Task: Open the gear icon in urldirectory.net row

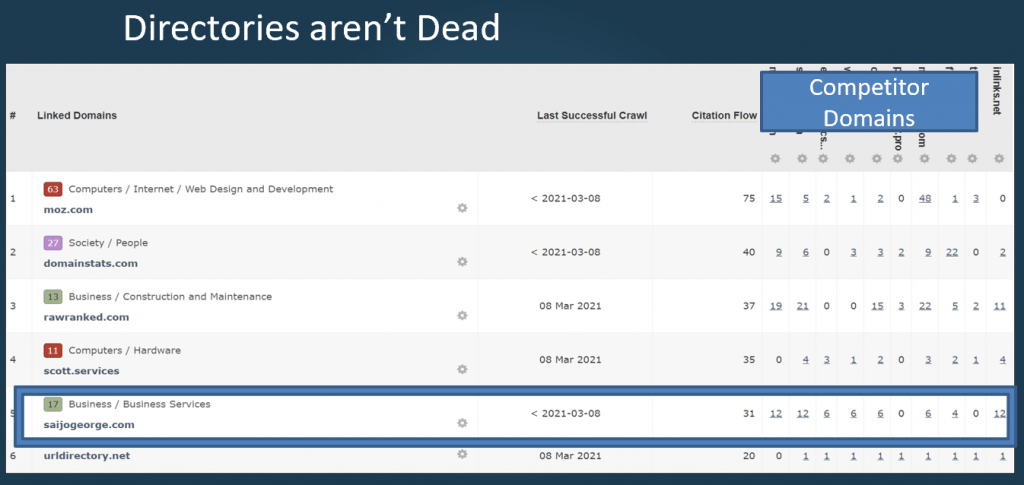Action: click(x=462, y=454)
